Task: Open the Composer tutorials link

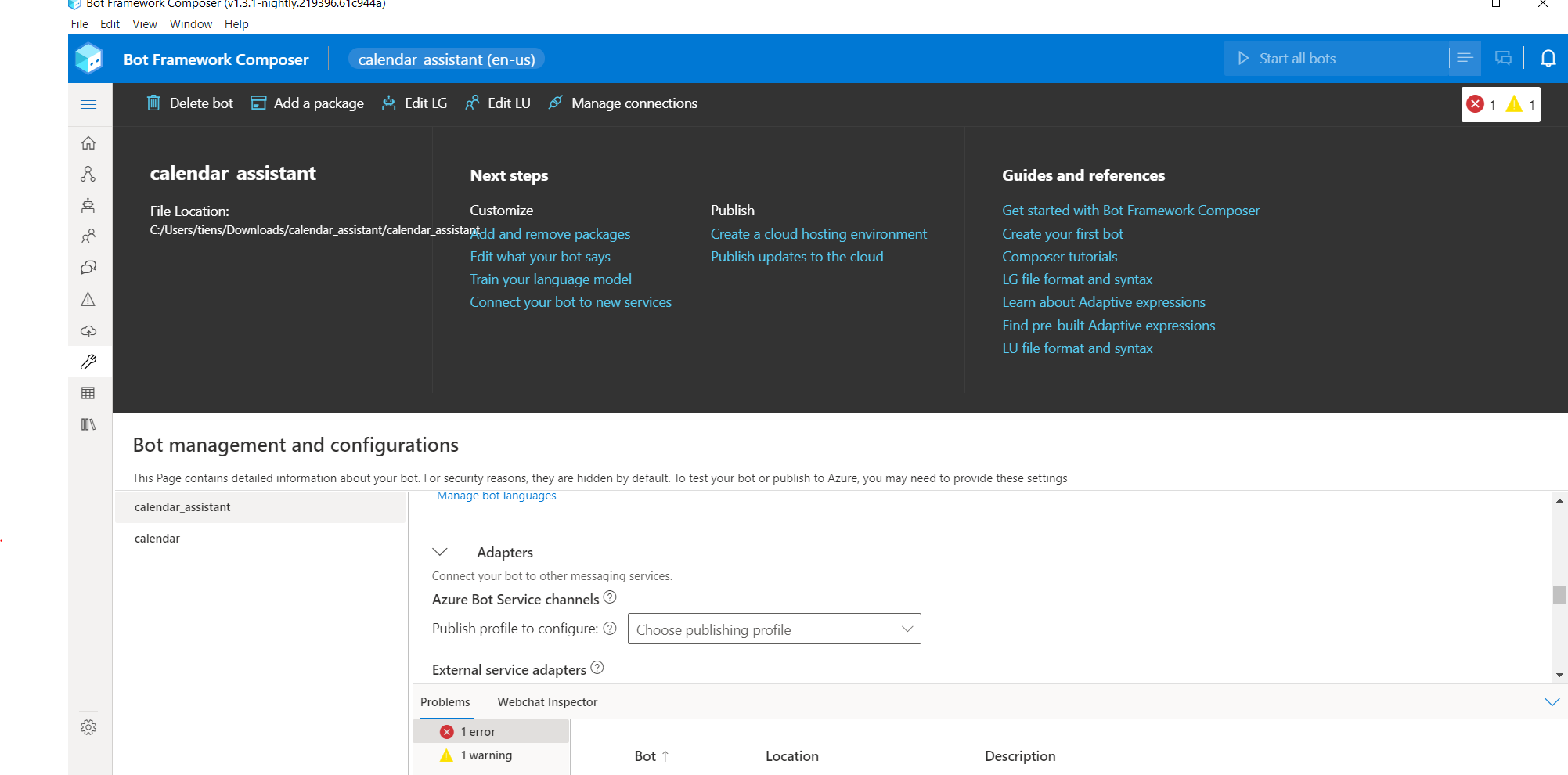Action: pos(1059,256)
